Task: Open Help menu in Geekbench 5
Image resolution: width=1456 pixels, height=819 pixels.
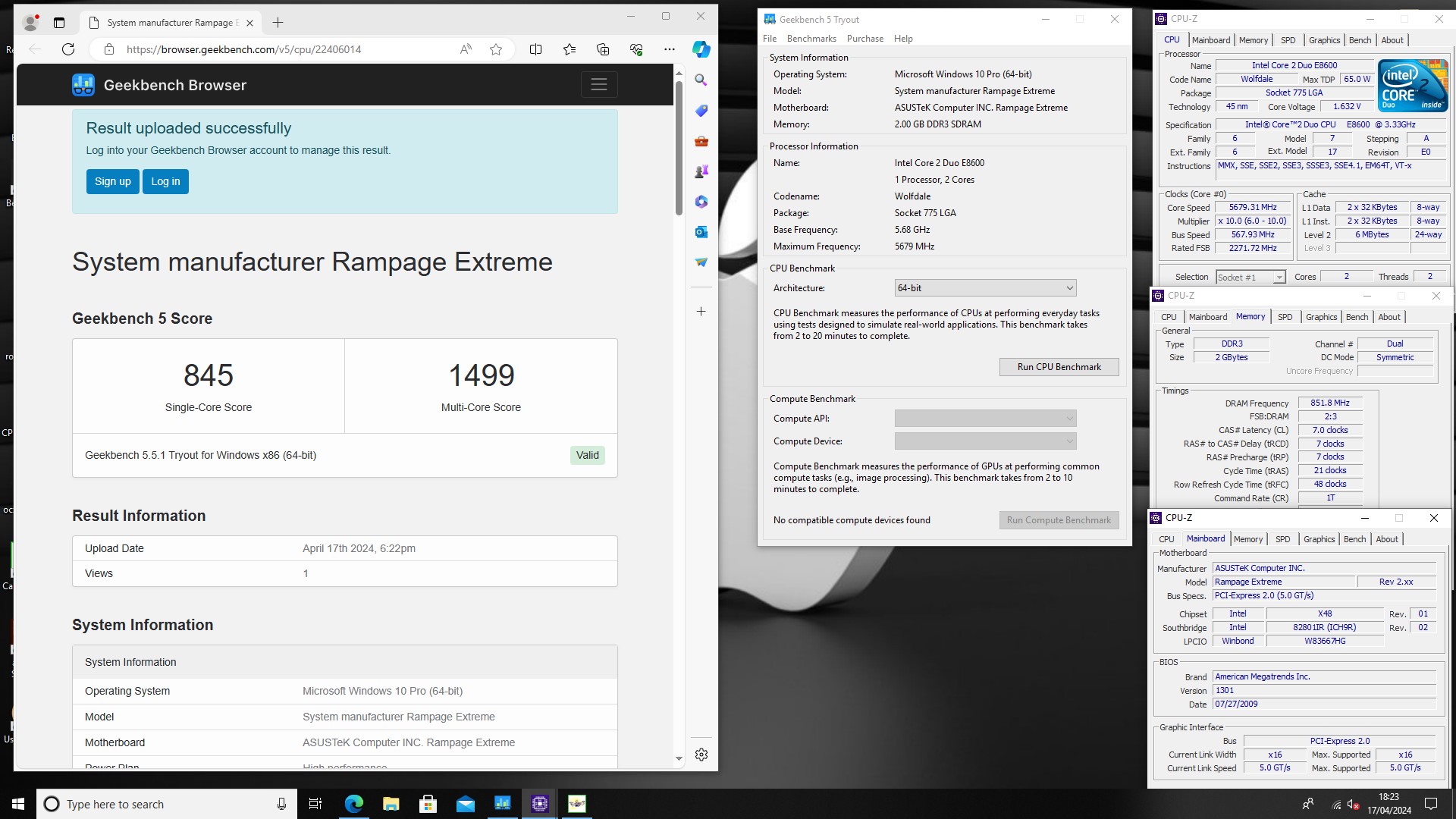Action: [903, 39]
